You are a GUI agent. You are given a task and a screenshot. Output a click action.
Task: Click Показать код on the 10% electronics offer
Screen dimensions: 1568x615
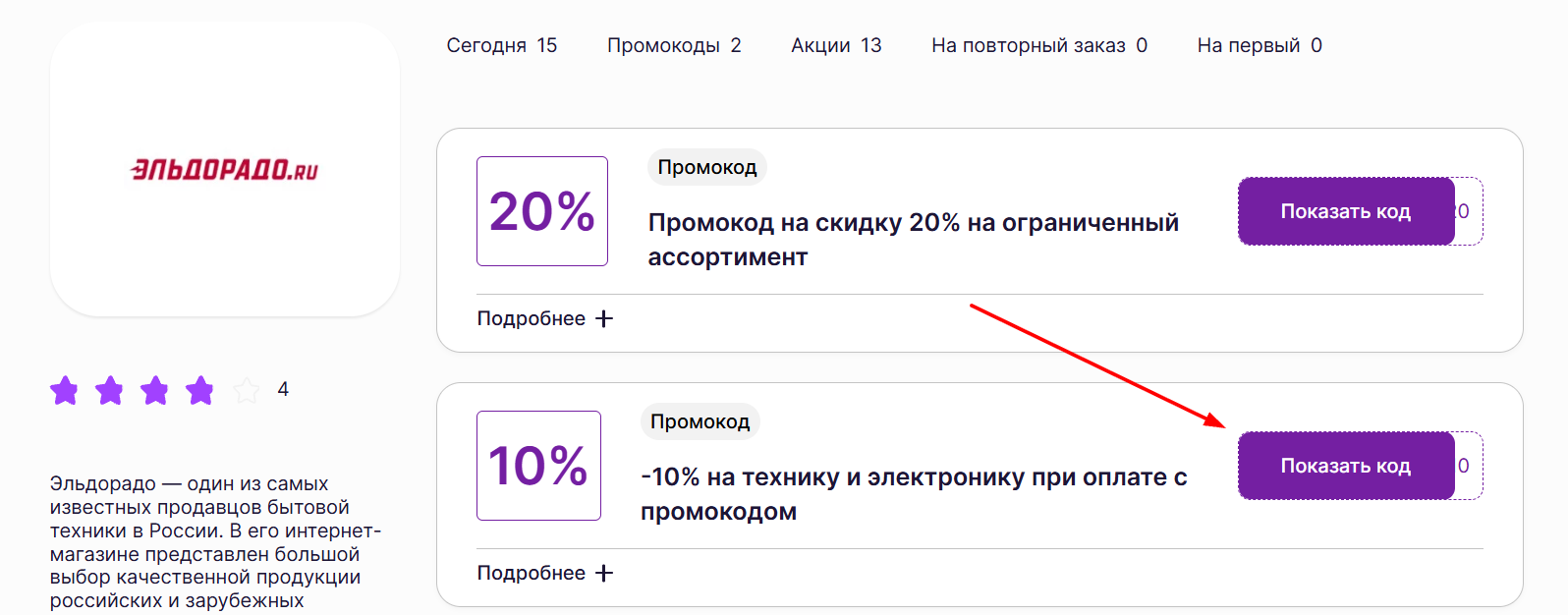1346,465
